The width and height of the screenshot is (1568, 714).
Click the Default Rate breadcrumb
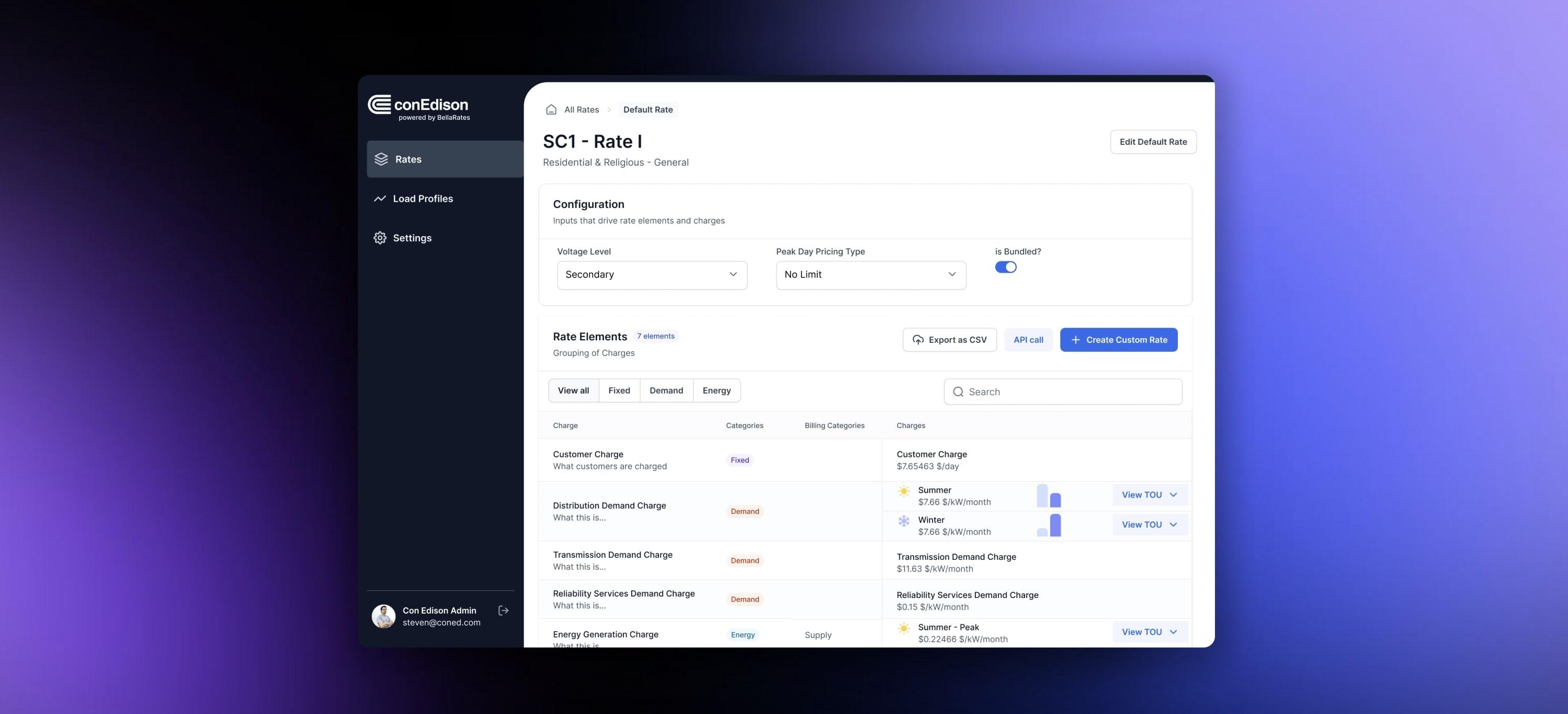click(x=647, y=109)
